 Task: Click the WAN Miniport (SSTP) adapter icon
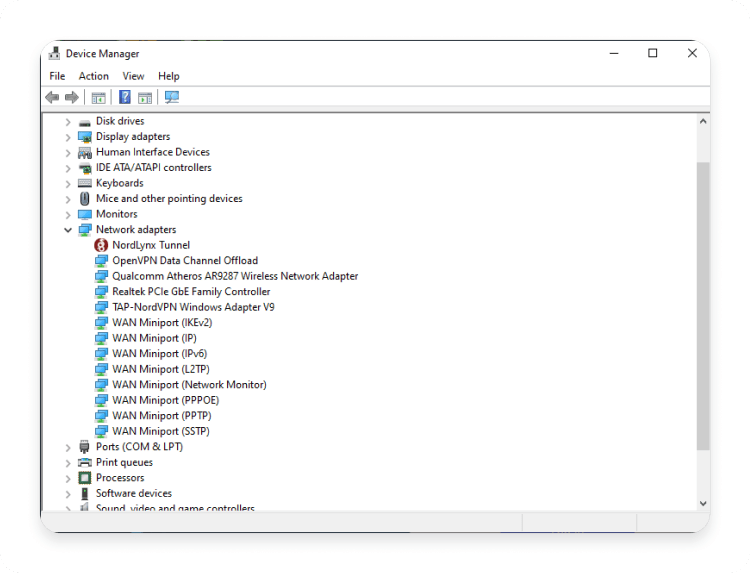coord(101,431)
